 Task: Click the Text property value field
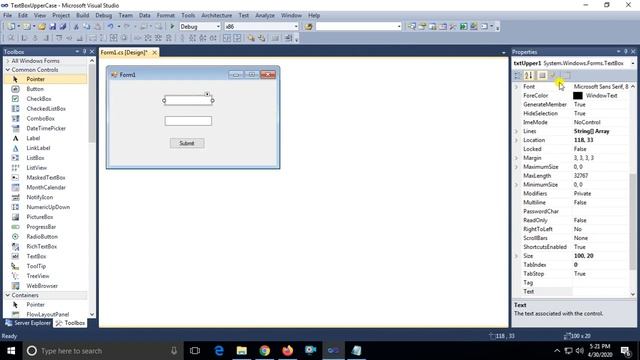(600, 291)
